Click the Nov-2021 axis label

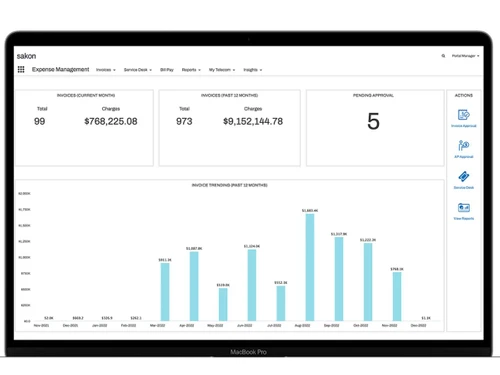[41, 325]
